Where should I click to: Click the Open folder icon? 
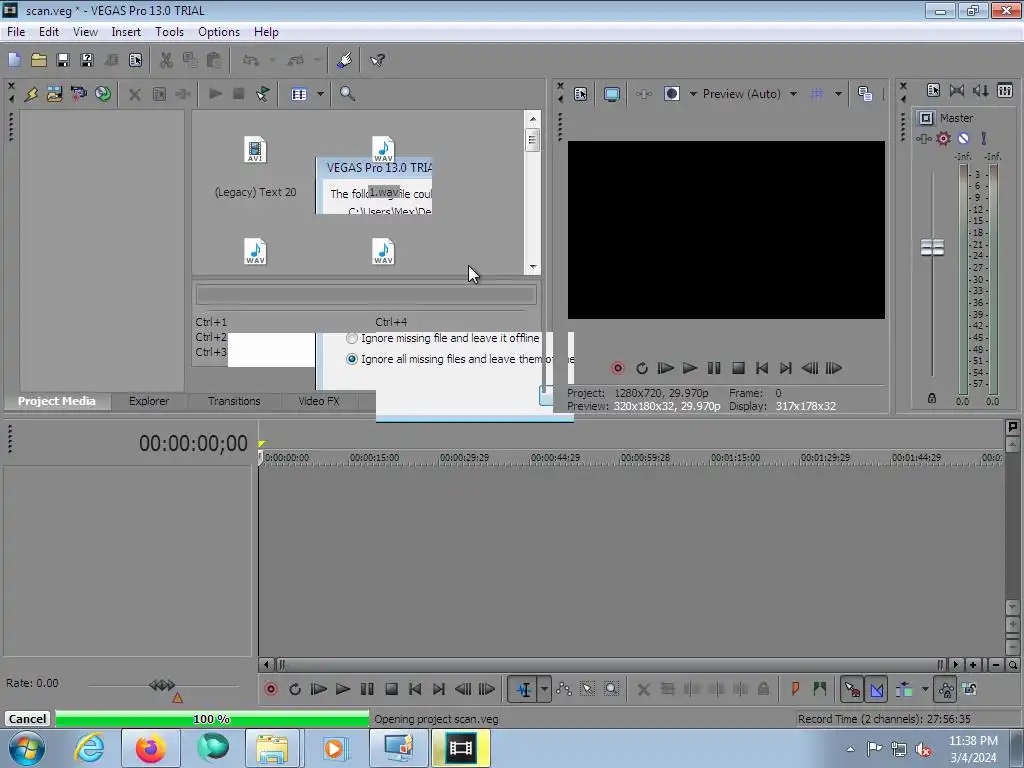(39, 60)
